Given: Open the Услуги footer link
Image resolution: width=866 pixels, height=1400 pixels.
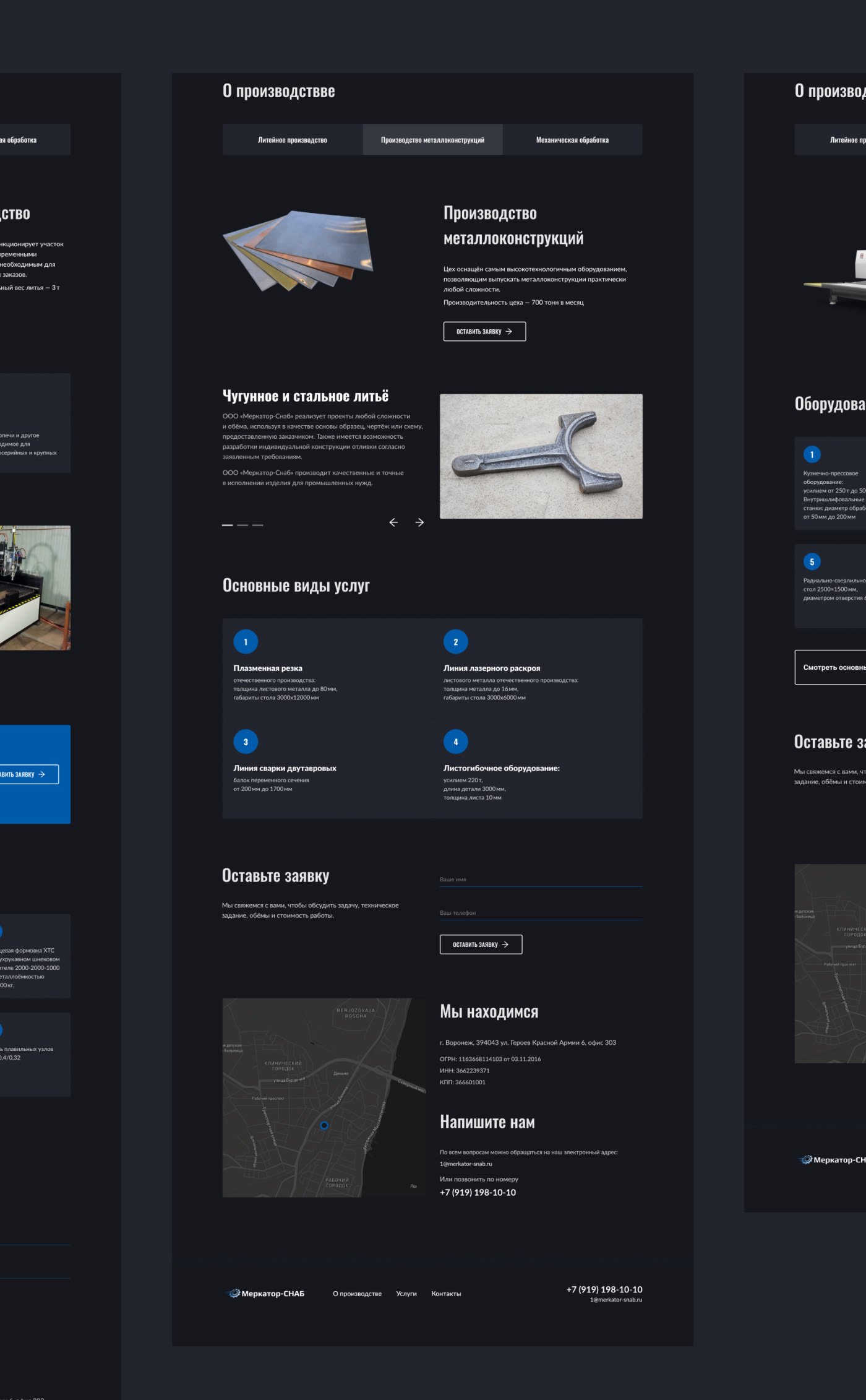Looking at the screenshot, I should click(x=406, y=1294).
